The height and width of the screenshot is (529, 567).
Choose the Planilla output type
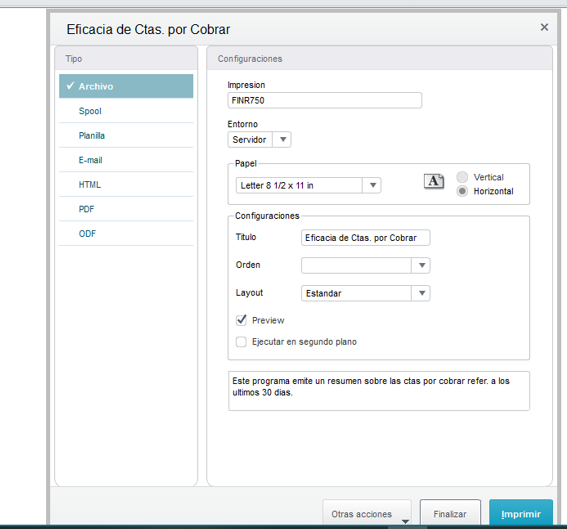point(126,136)
